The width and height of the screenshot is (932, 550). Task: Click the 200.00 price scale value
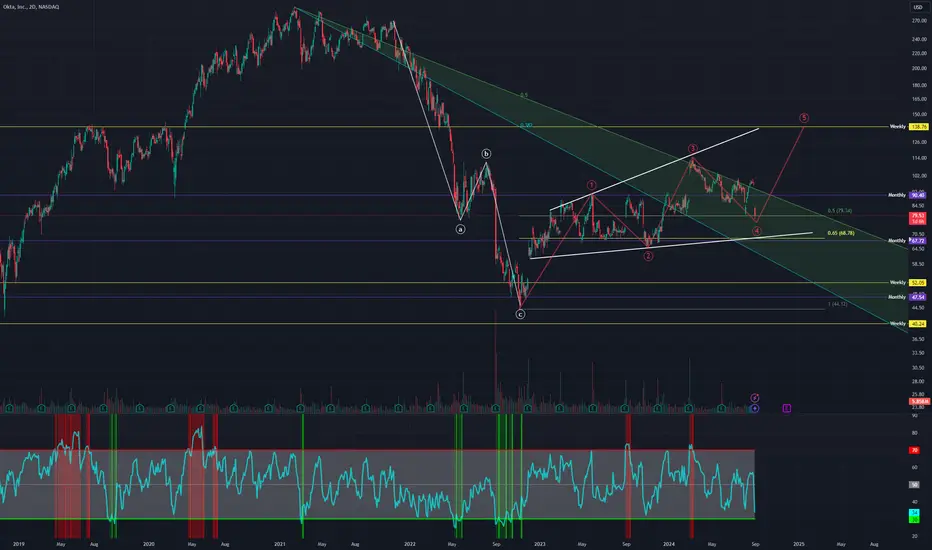pyautogui.click(x=919, y=68)
